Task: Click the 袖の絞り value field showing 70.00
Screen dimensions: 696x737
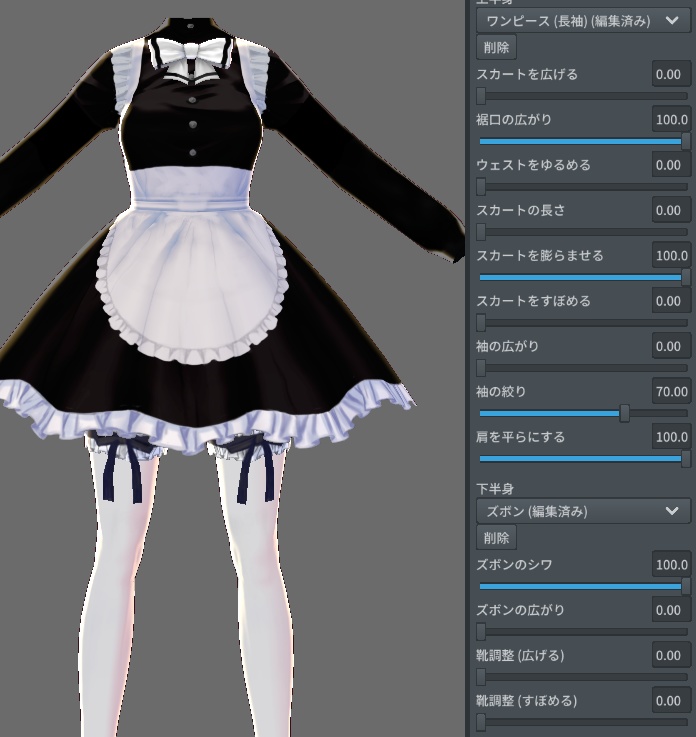Action: pos(671,392)
